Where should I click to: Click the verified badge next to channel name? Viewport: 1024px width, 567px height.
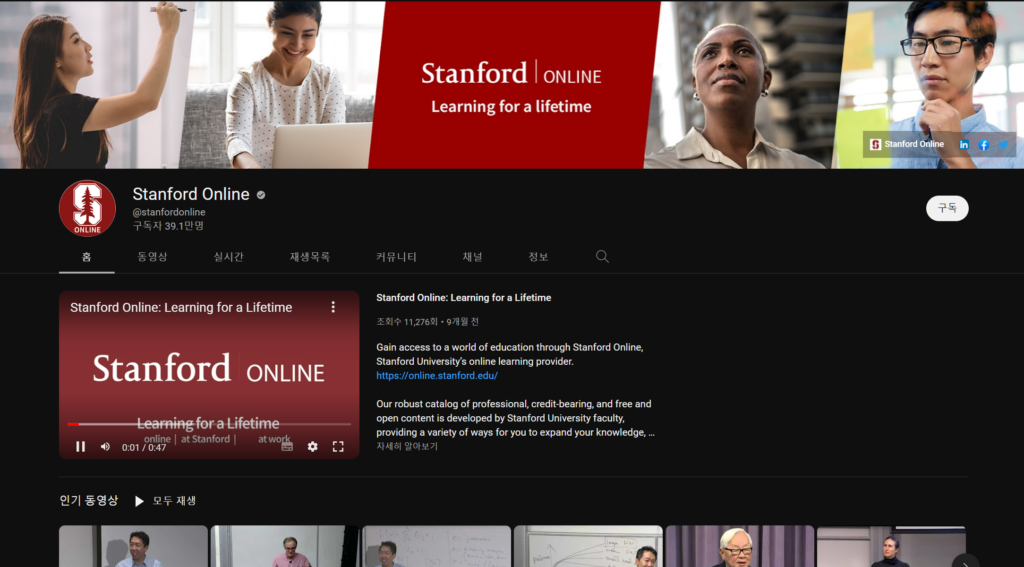pyautogui.click(x=261, y=195)
